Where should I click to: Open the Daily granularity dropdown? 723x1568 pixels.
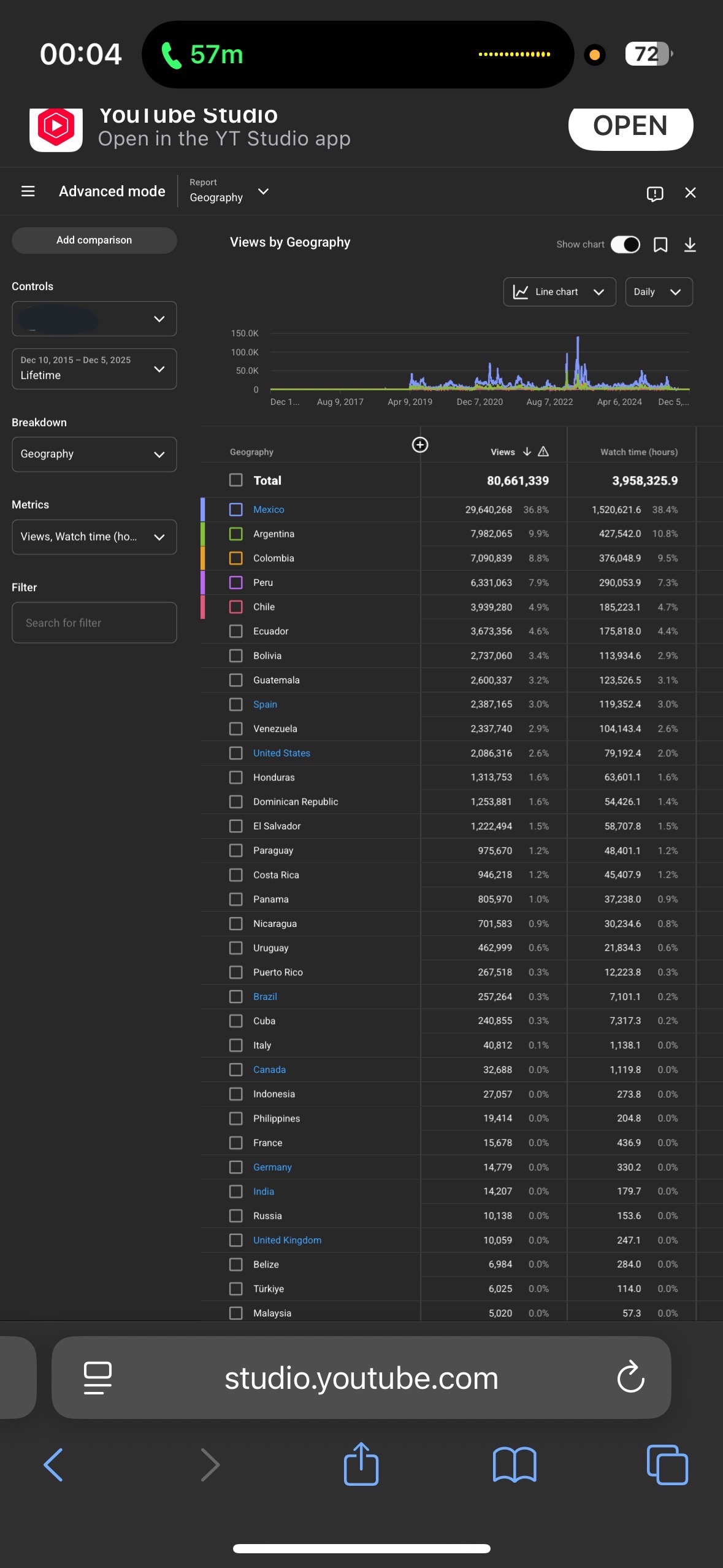point(658,292)
